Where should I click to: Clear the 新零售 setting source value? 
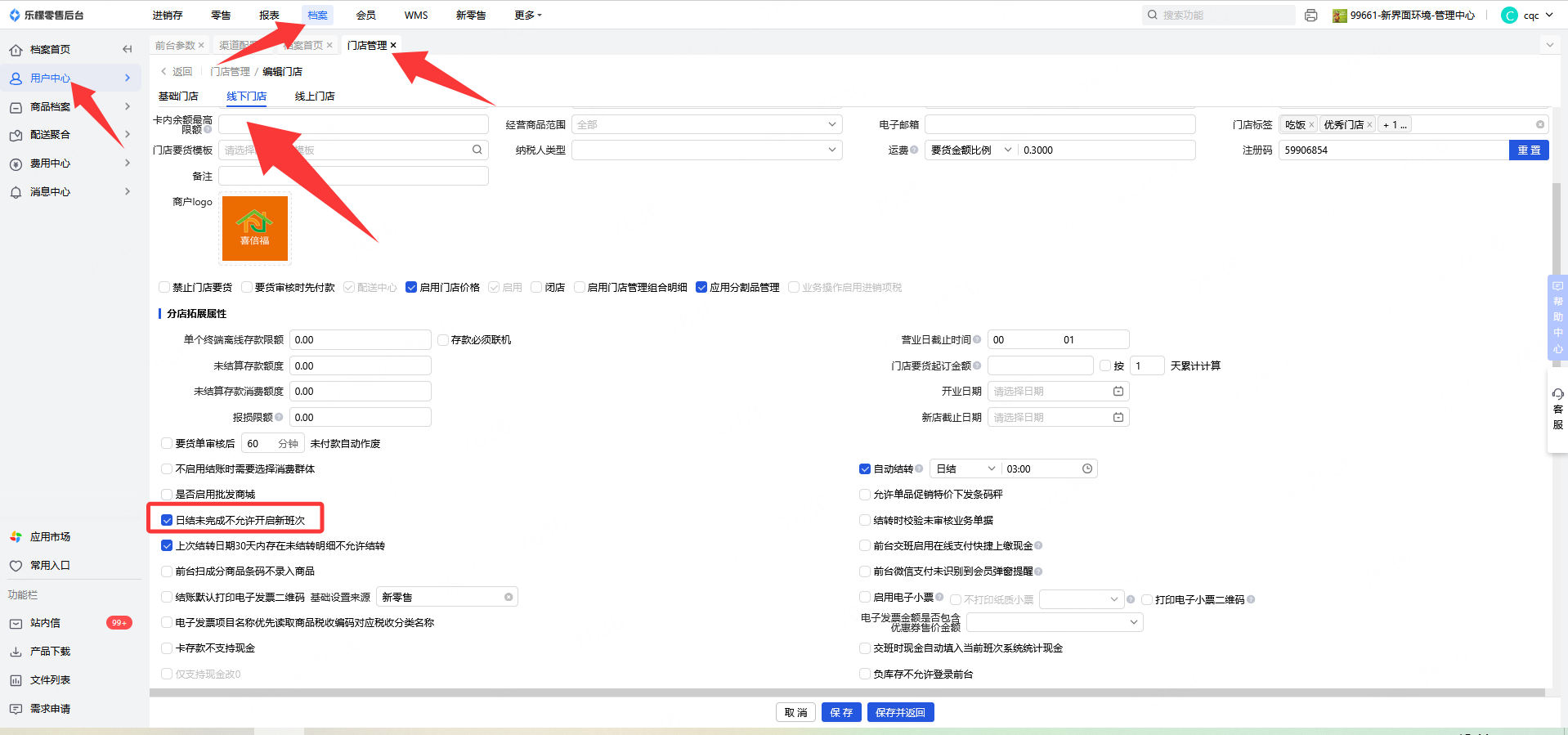(x=508, y=598)
